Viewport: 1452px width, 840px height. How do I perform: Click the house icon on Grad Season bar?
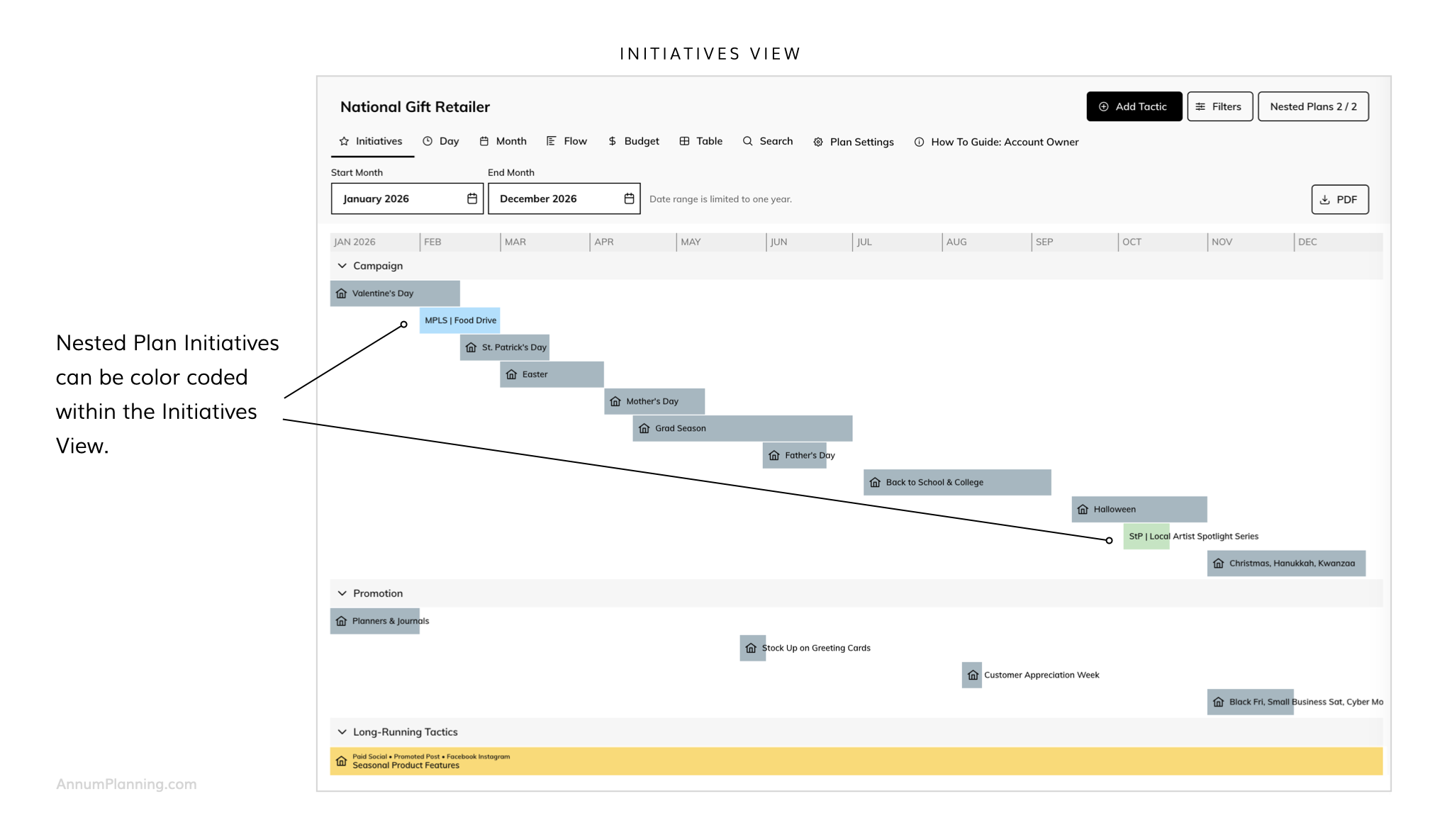click(644, 428)
